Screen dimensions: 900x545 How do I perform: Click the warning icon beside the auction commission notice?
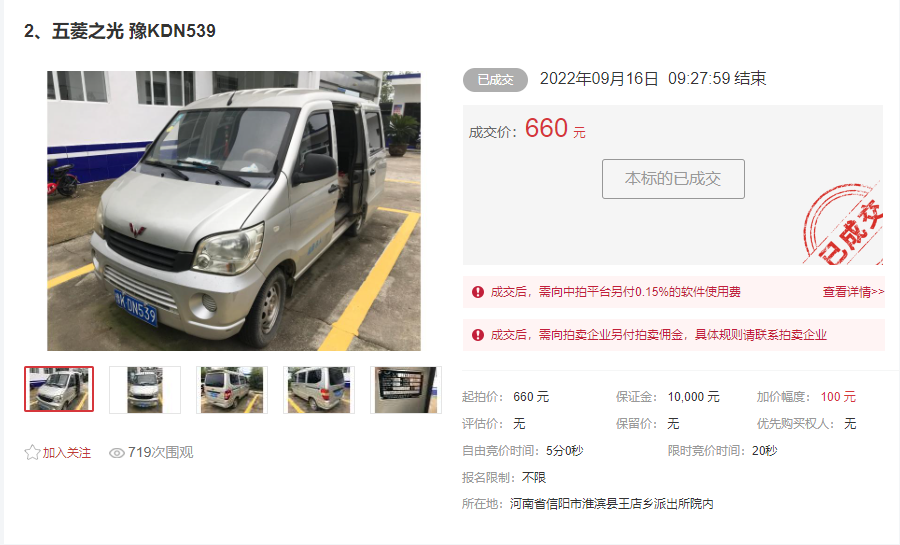point(478,335)
